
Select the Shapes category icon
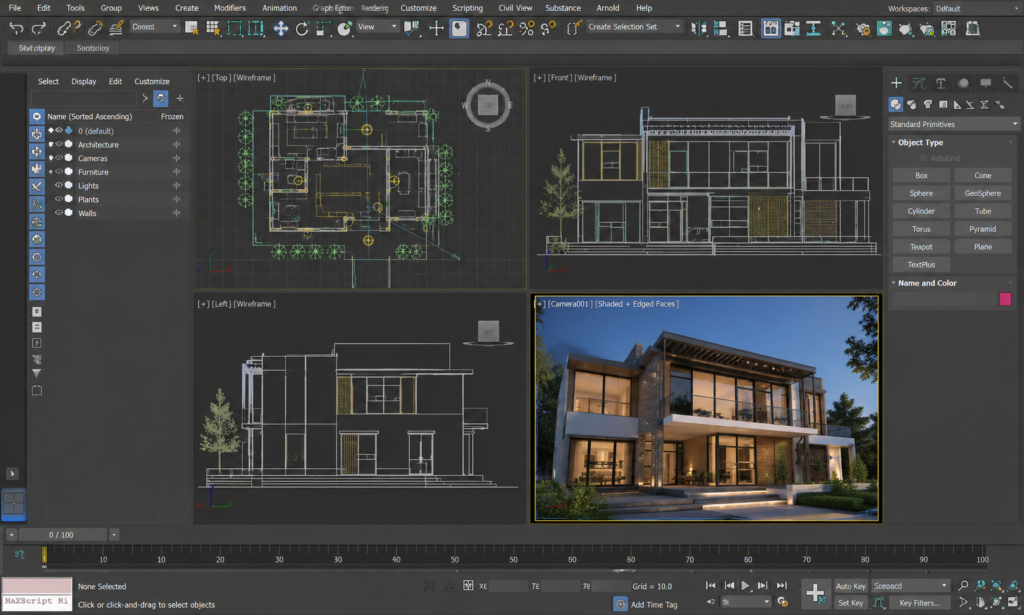(912, 104)
